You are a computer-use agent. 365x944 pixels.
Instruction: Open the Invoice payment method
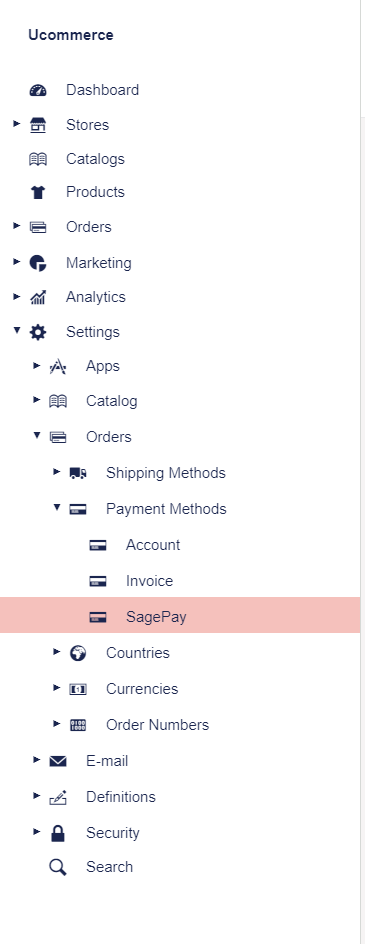click(149, 581)
